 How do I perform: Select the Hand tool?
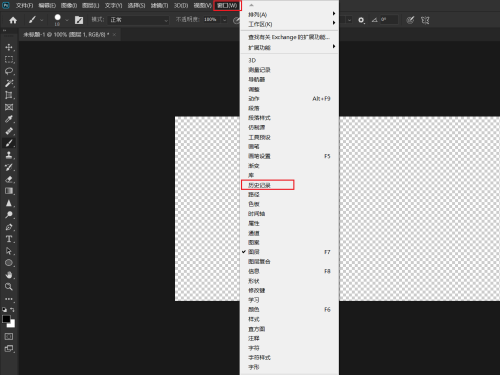coord(9,275)
